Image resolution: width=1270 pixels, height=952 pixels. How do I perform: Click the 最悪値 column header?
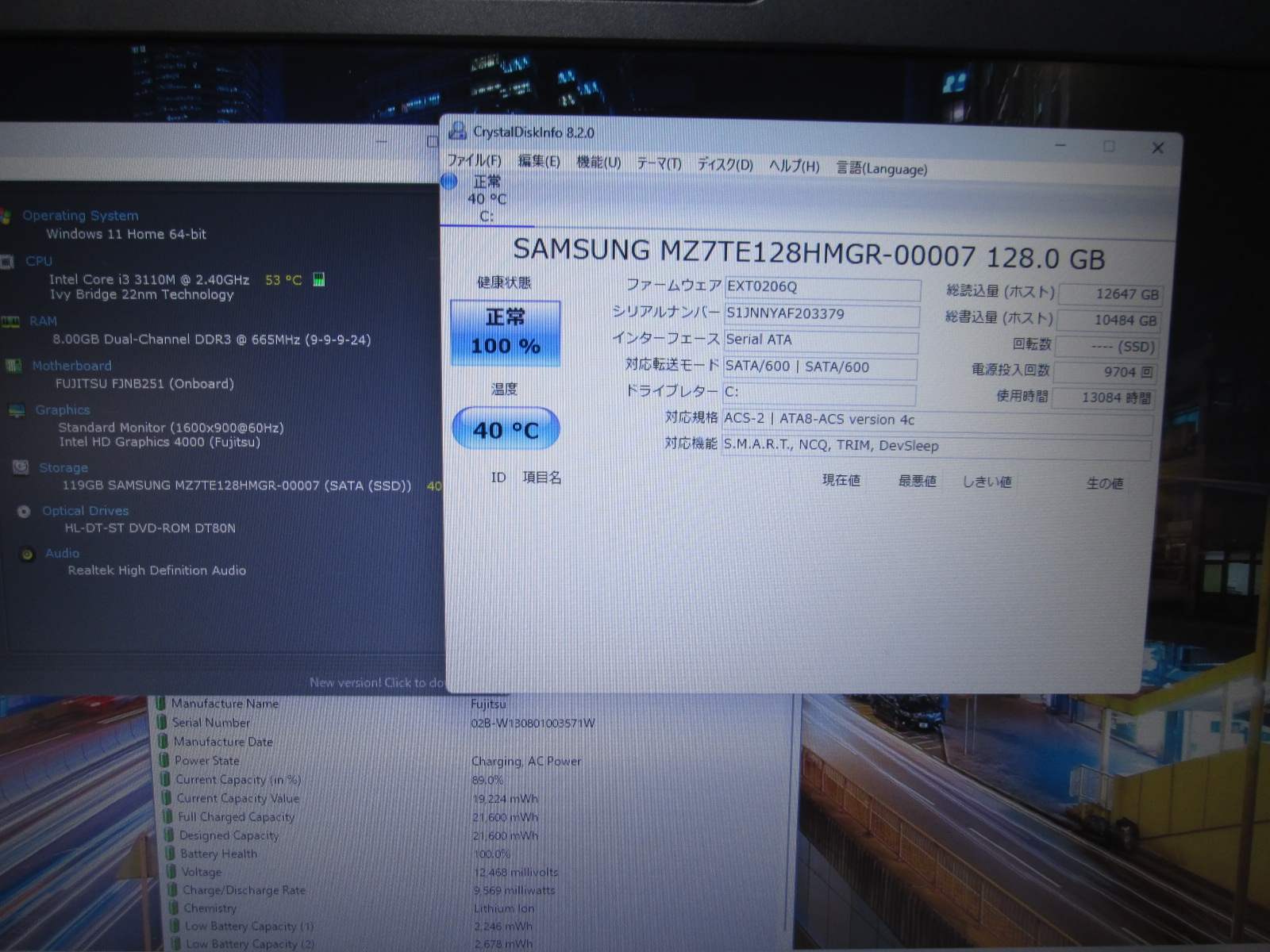[x=917, y=481]
